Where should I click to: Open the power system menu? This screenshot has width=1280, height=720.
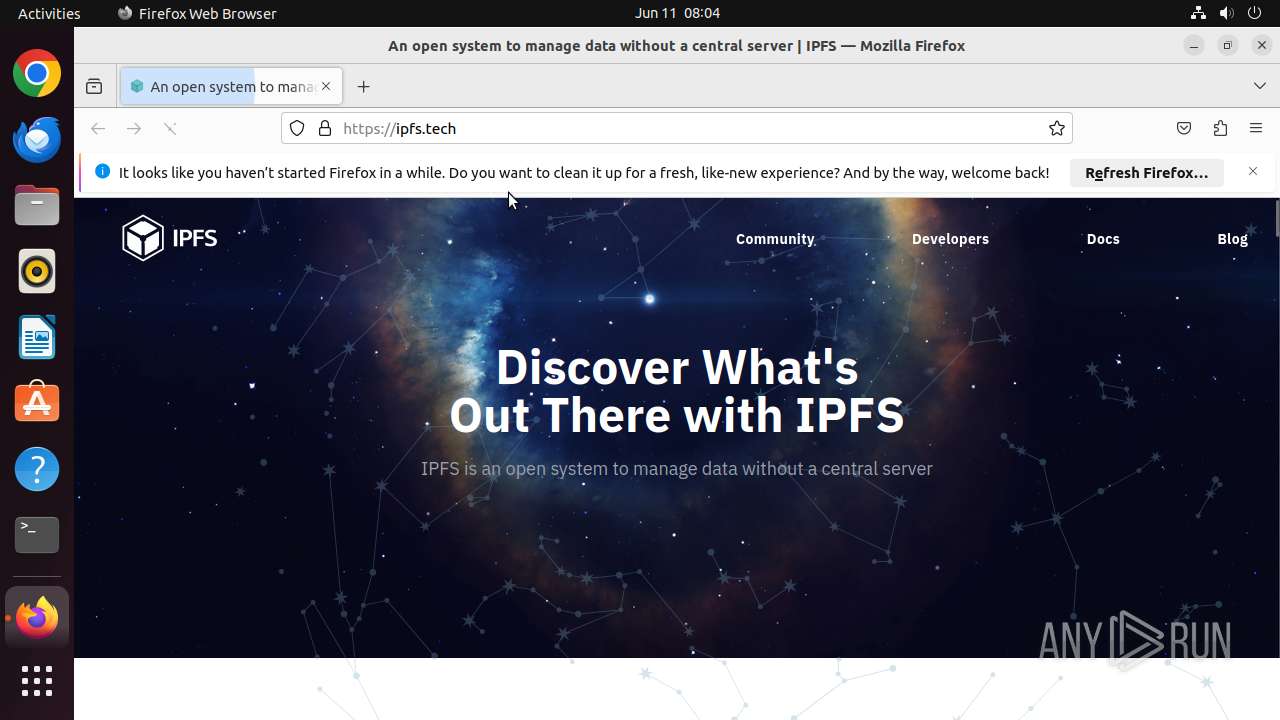[x=1254, y=13]
